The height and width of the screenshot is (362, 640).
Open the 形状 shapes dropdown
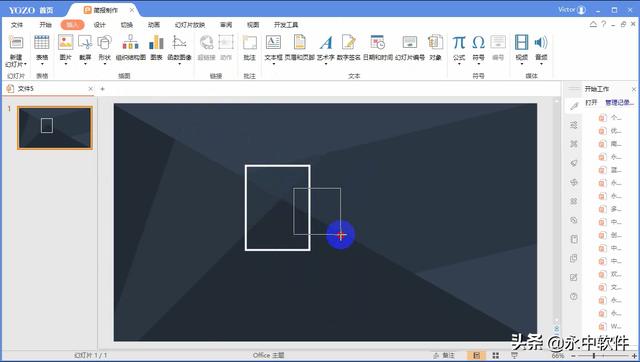tap(104, 64)
